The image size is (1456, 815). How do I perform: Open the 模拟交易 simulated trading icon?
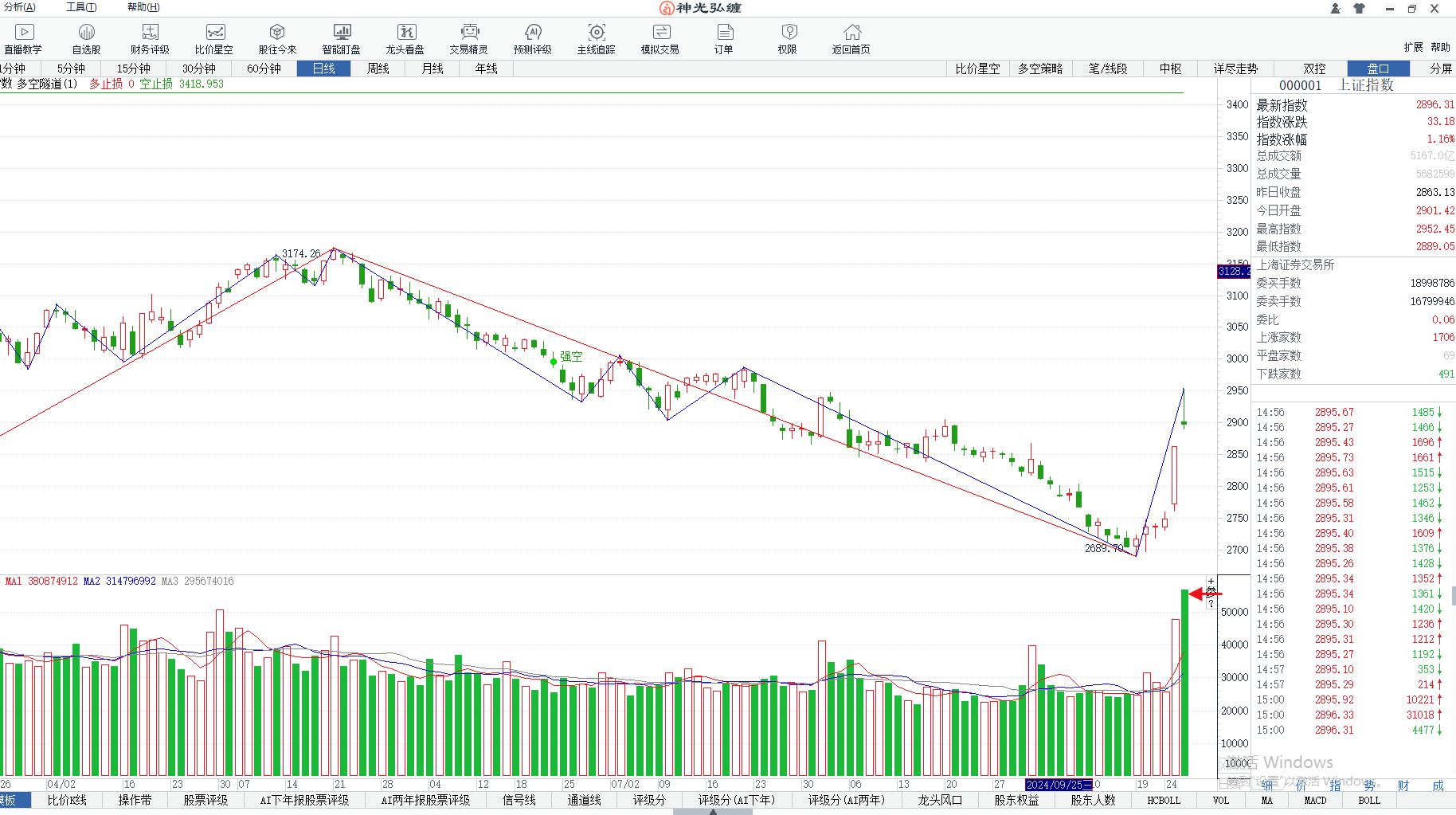660,39
